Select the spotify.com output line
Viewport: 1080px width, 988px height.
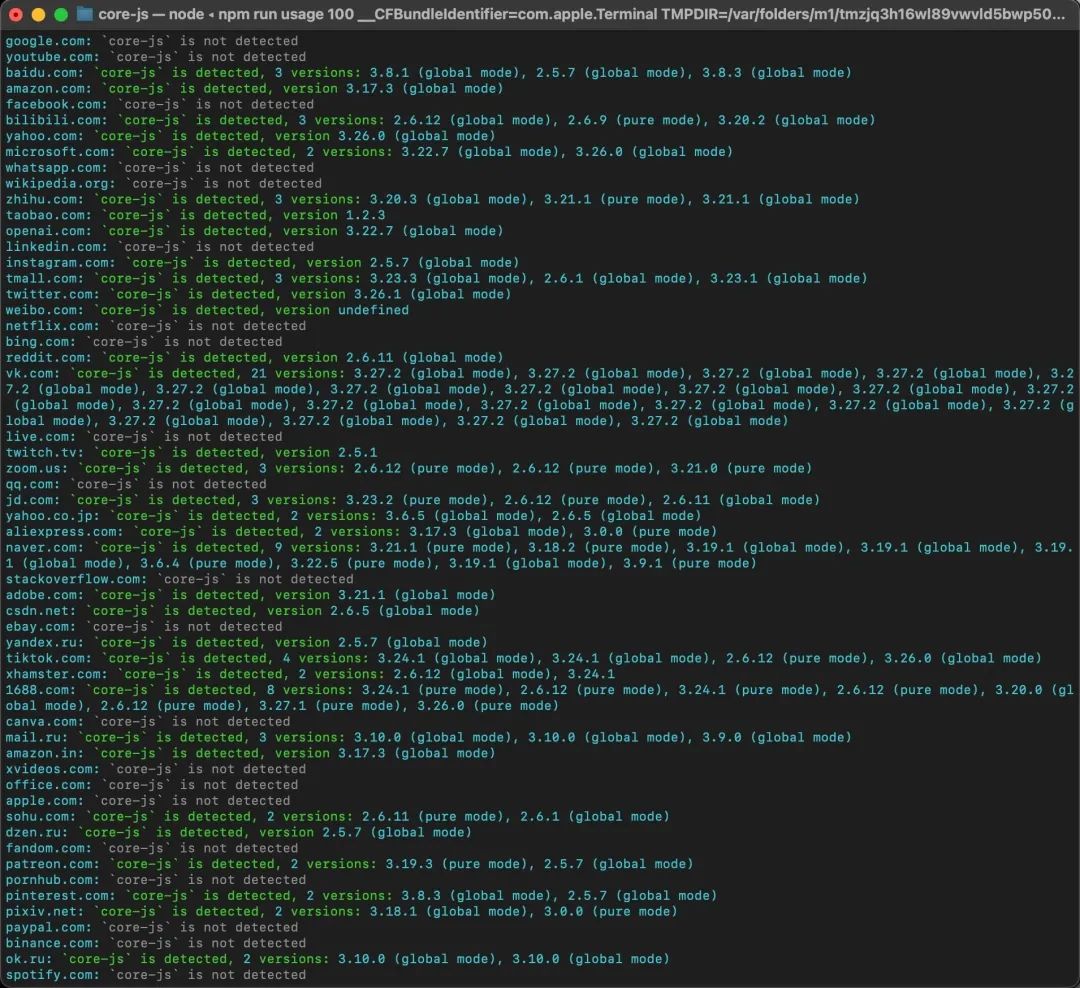[156, 976]
